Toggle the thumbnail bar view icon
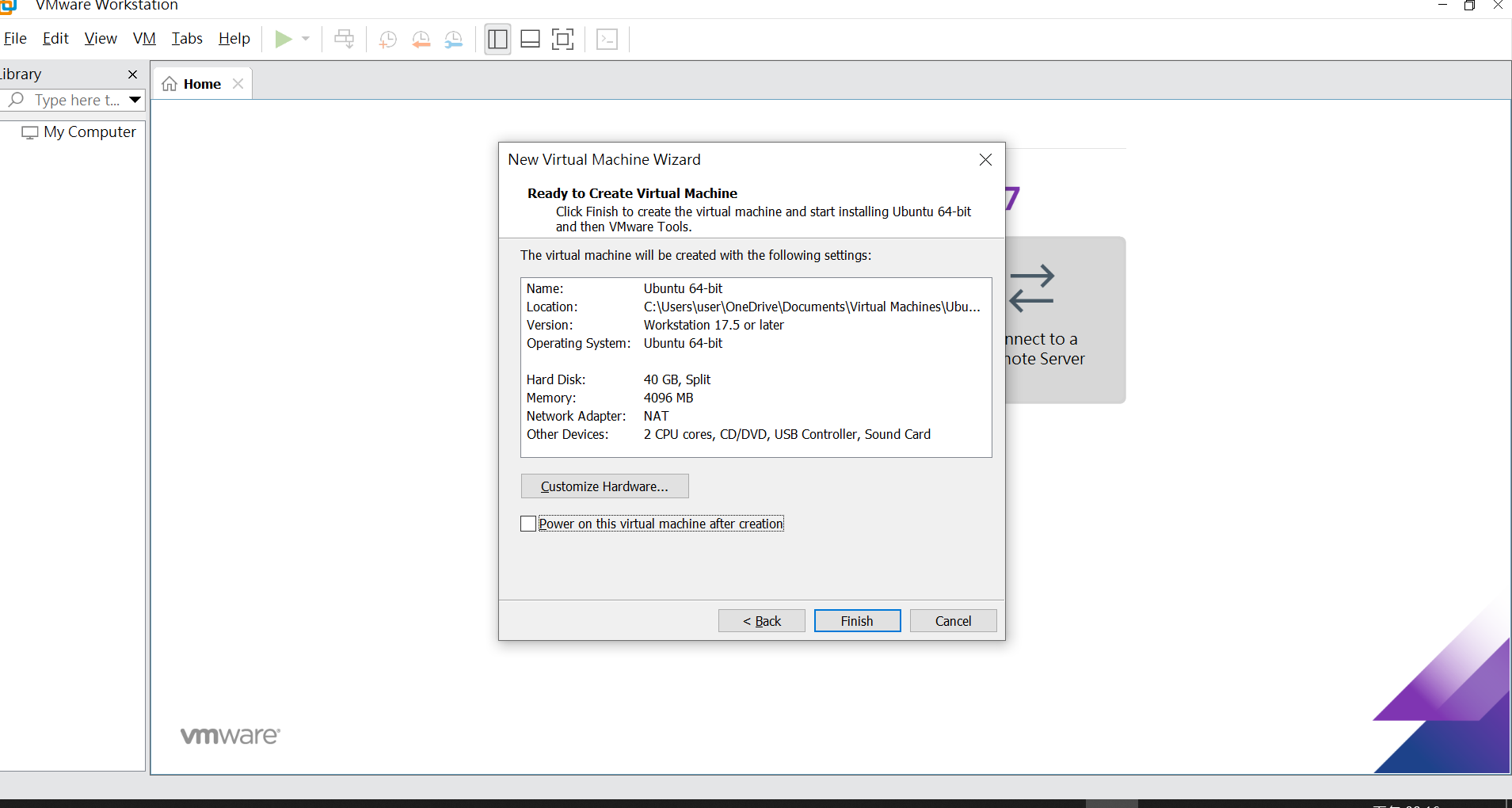Screen dimensions: 1512x808 pyautogui.click(x=530, y=39)
